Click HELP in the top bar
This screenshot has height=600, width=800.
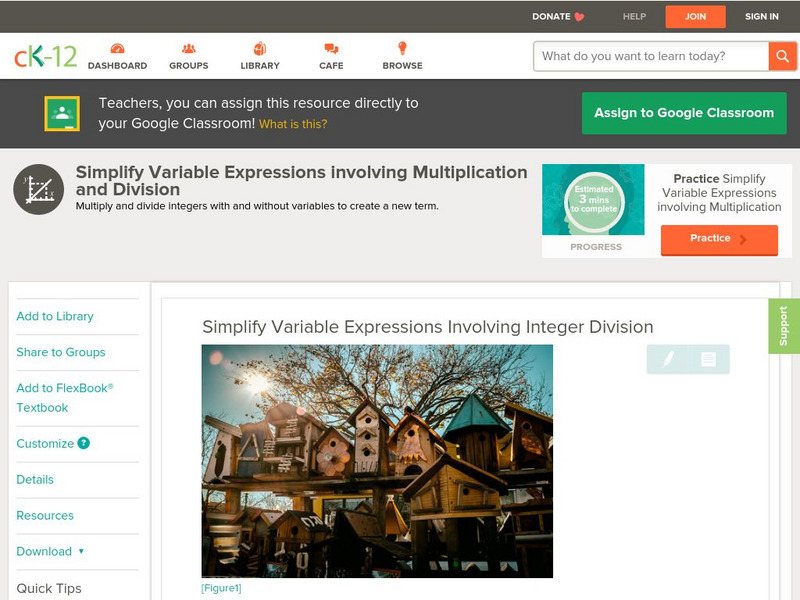pos(634,17)
